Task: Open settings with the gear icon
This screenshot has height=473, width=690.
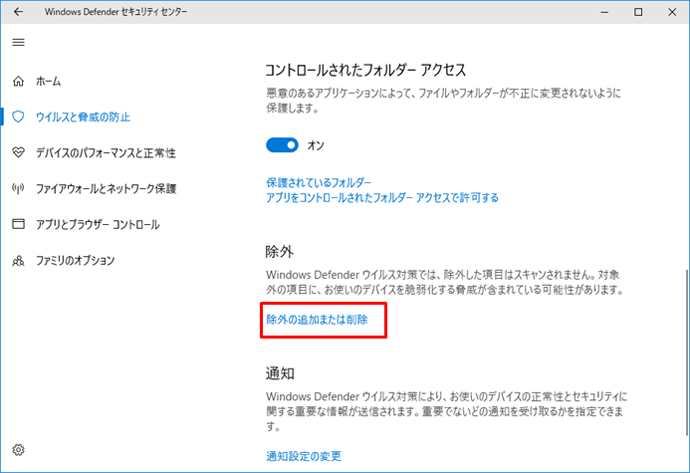Action: 18,450
